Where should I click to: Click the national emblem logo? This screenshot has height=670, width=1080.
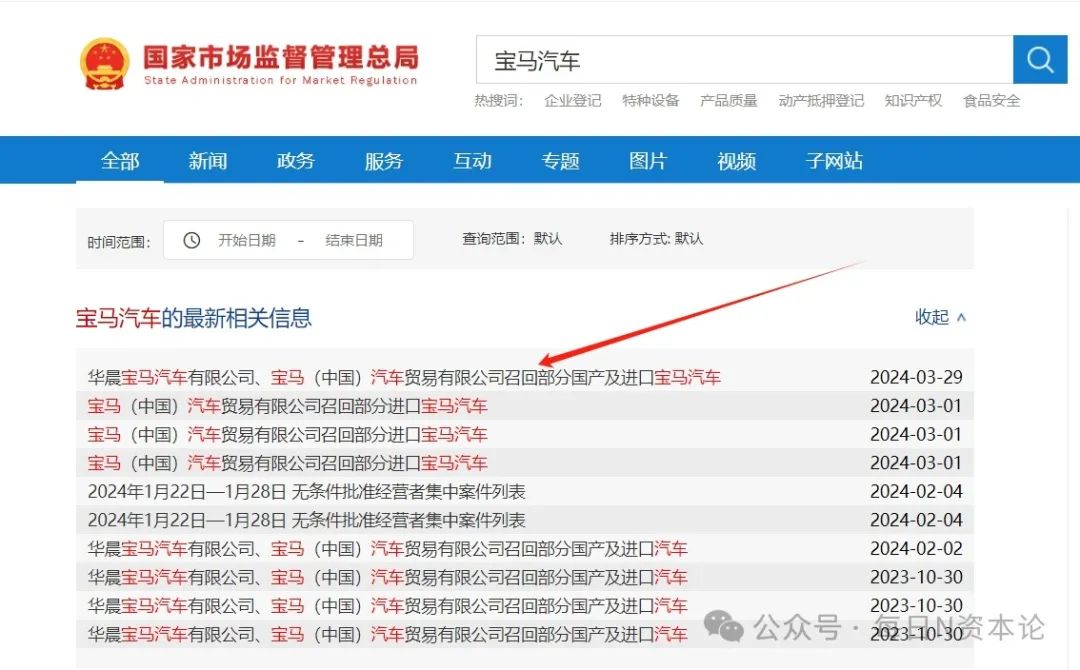(105, 63)
